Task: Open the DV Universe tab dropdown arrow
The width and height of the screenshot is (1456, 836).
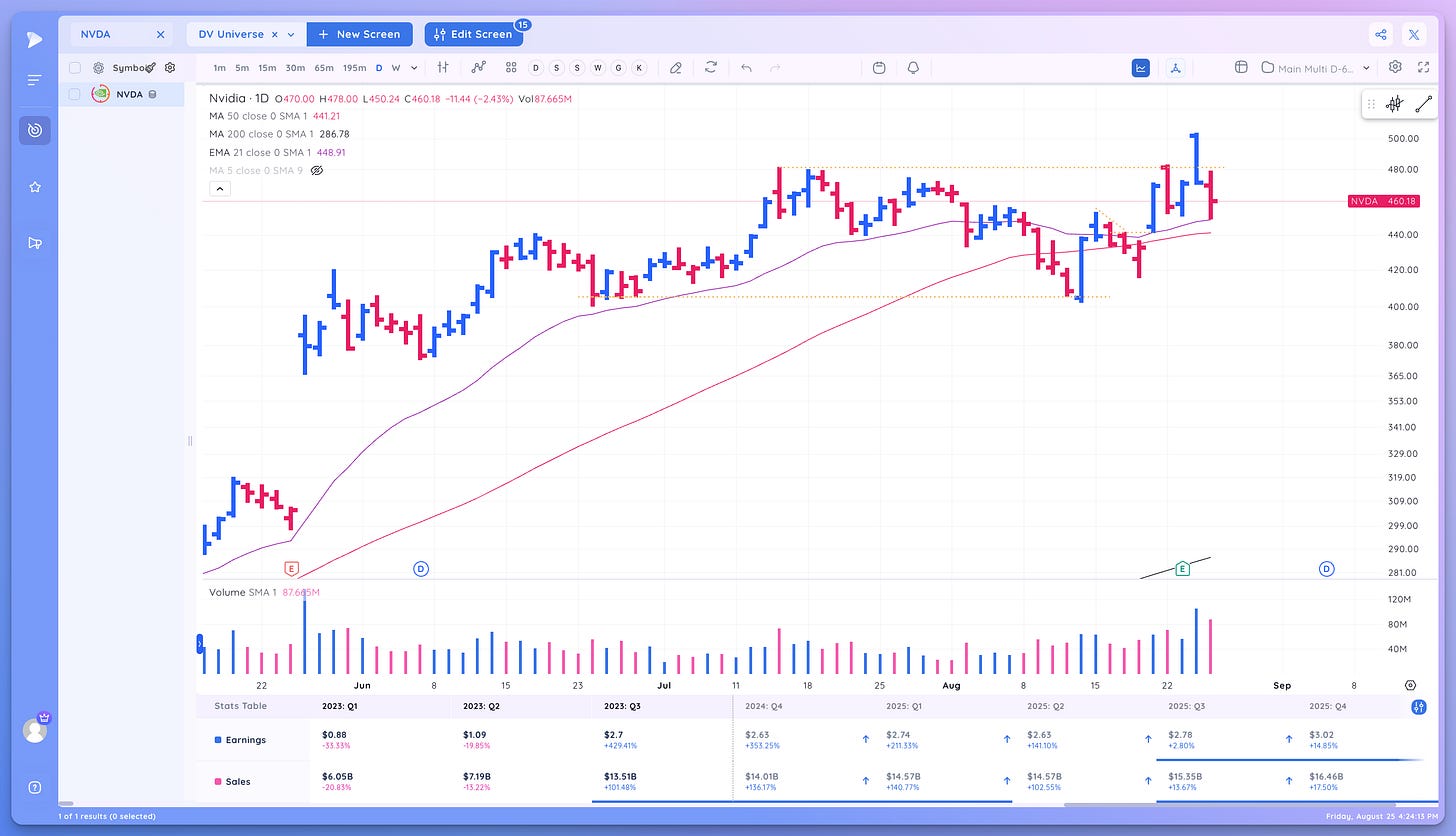Action: tap(291, 34)
